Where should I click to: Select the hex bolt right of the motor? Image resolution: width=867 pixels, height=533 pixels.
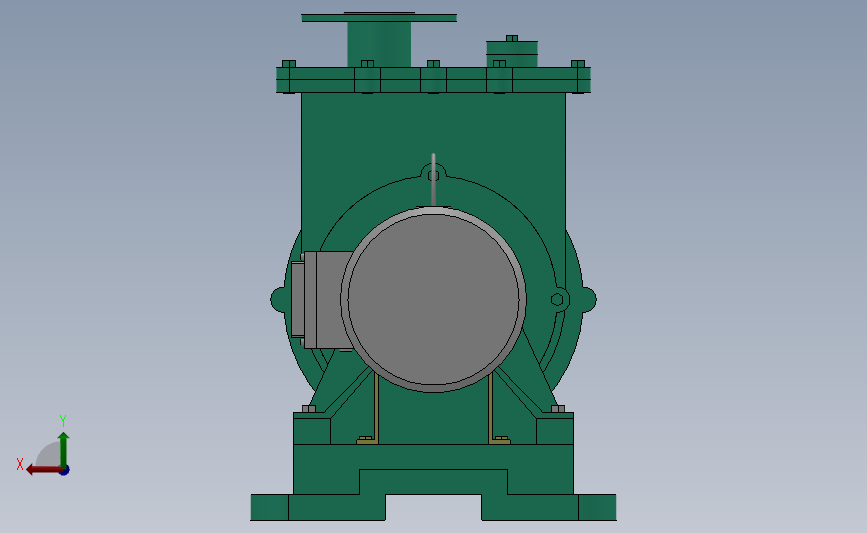(x=557, y=300)
